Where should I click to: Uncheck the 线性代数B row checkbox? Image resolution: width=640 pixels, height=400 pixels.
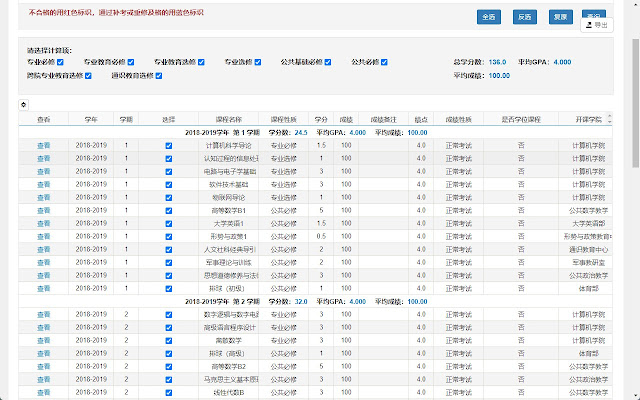tap(169, 393)
